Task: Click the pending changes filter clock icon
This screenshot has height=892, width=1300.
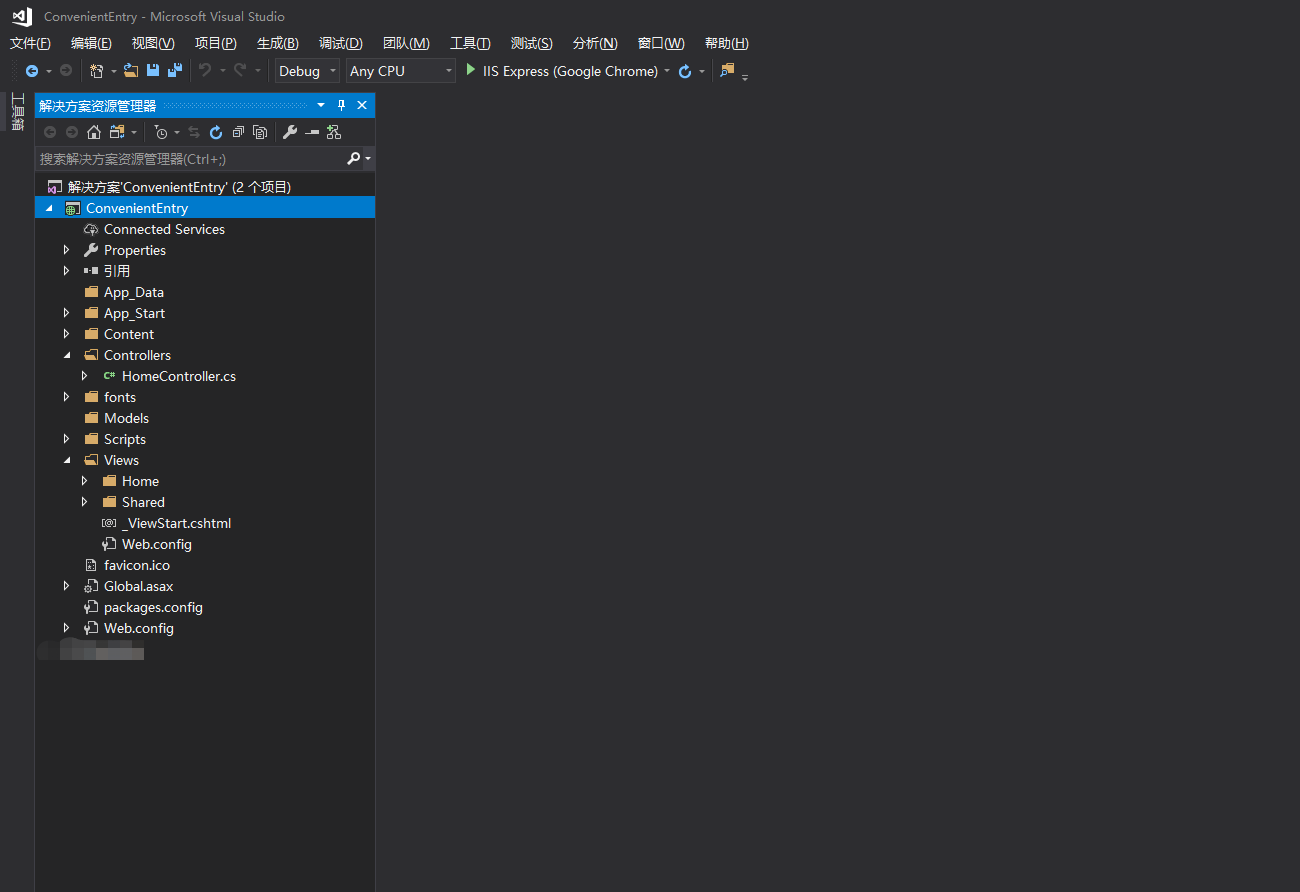Action: point(161,132)
